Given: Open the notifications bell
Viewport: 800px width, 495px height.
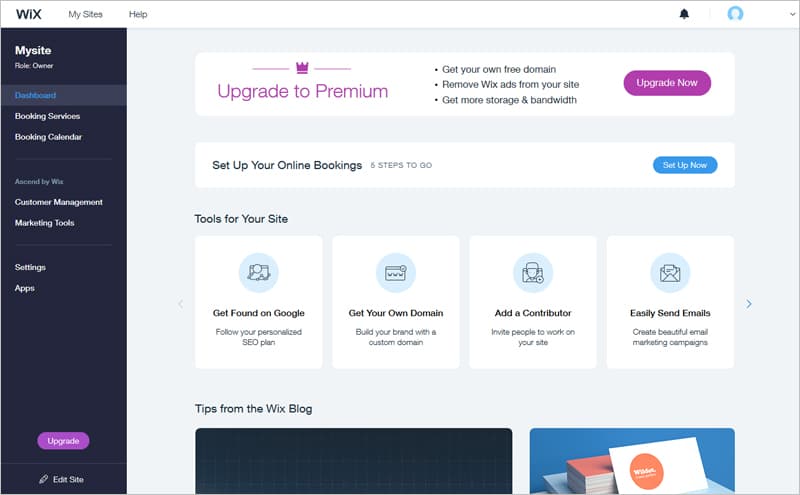Looking at the screenshot, I should [x=684, y=14].
